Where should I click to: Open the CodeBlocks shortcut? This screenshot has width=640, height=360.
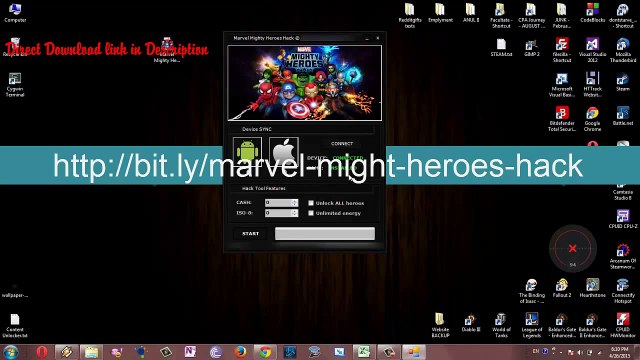point(592,12)
